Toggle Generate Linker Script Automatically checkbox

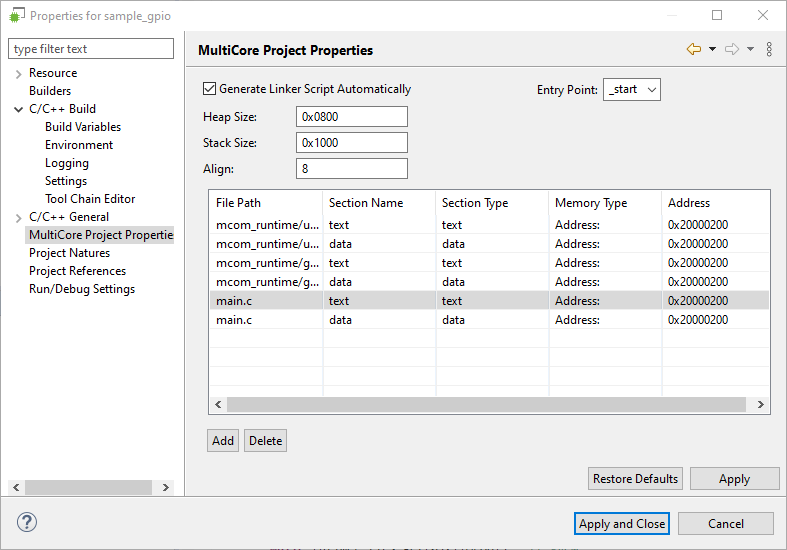tap(210, 89)
